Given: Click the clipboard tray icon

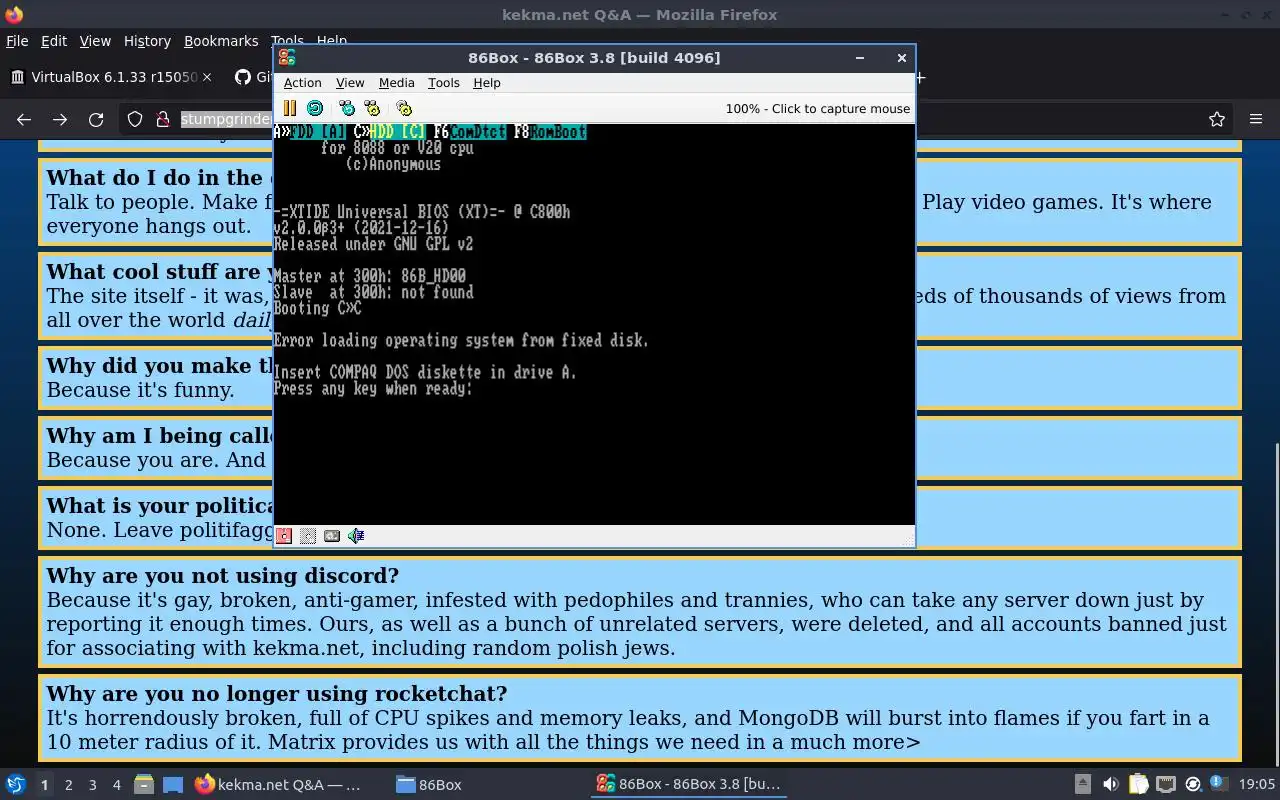Looking at the screenshot, I should click(1138, 785).
